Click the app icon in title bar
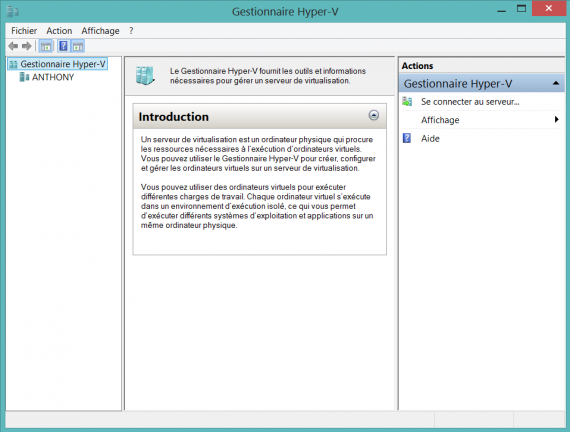 [x=12, y=11]
